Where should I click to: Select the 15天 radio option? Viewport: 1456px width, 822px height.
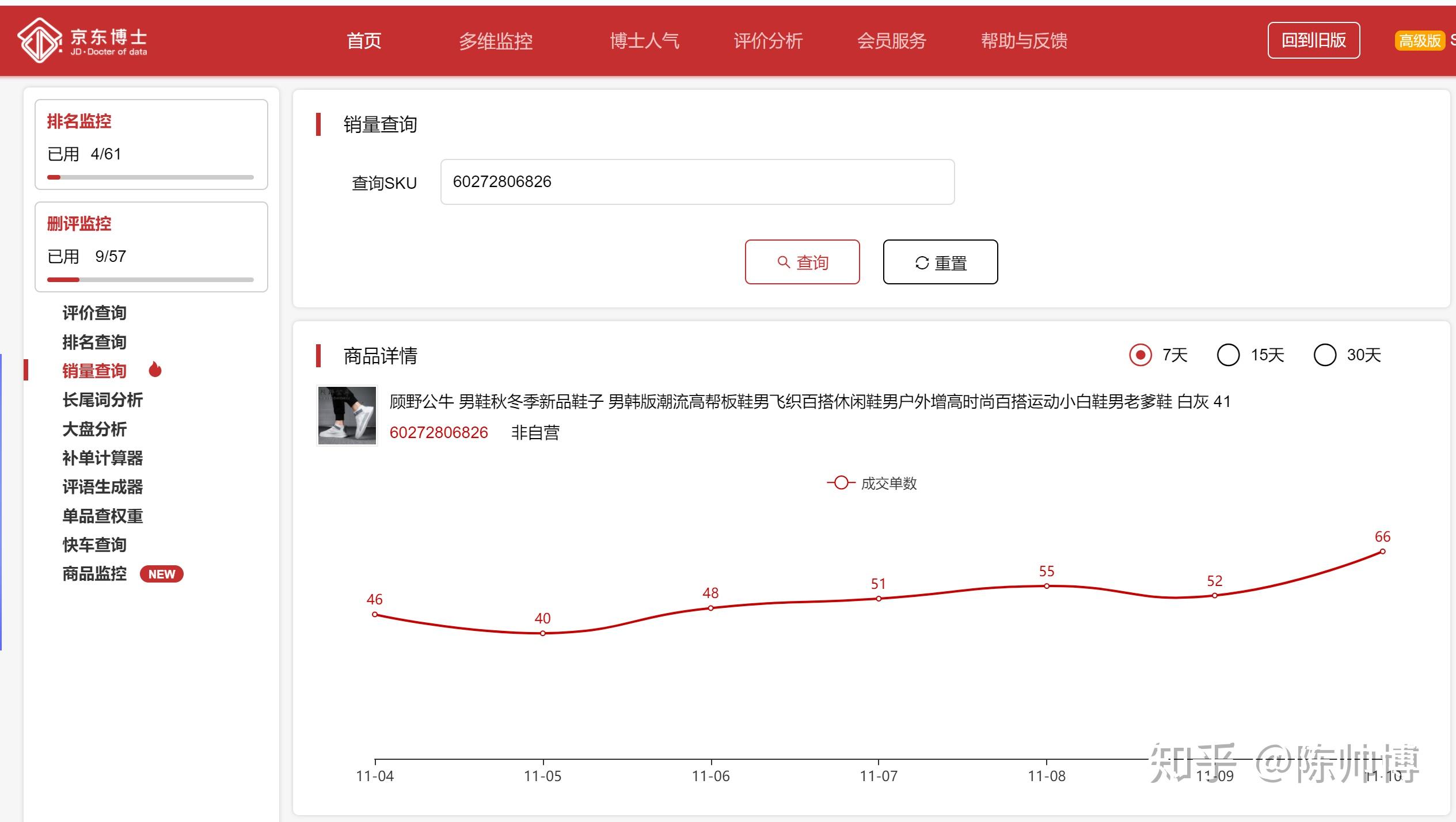coord(1227,355)
